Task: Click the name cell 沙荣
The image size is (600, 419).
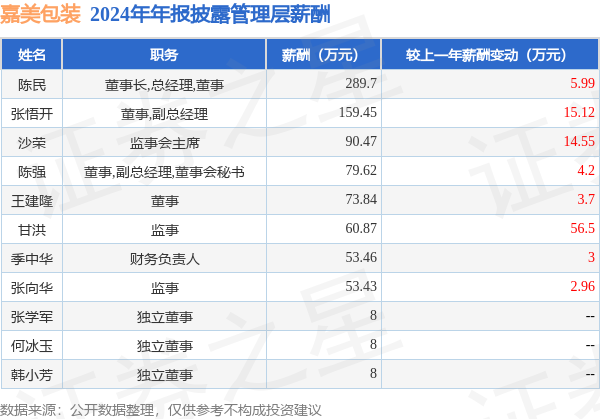Action: [x=32, y=143]
